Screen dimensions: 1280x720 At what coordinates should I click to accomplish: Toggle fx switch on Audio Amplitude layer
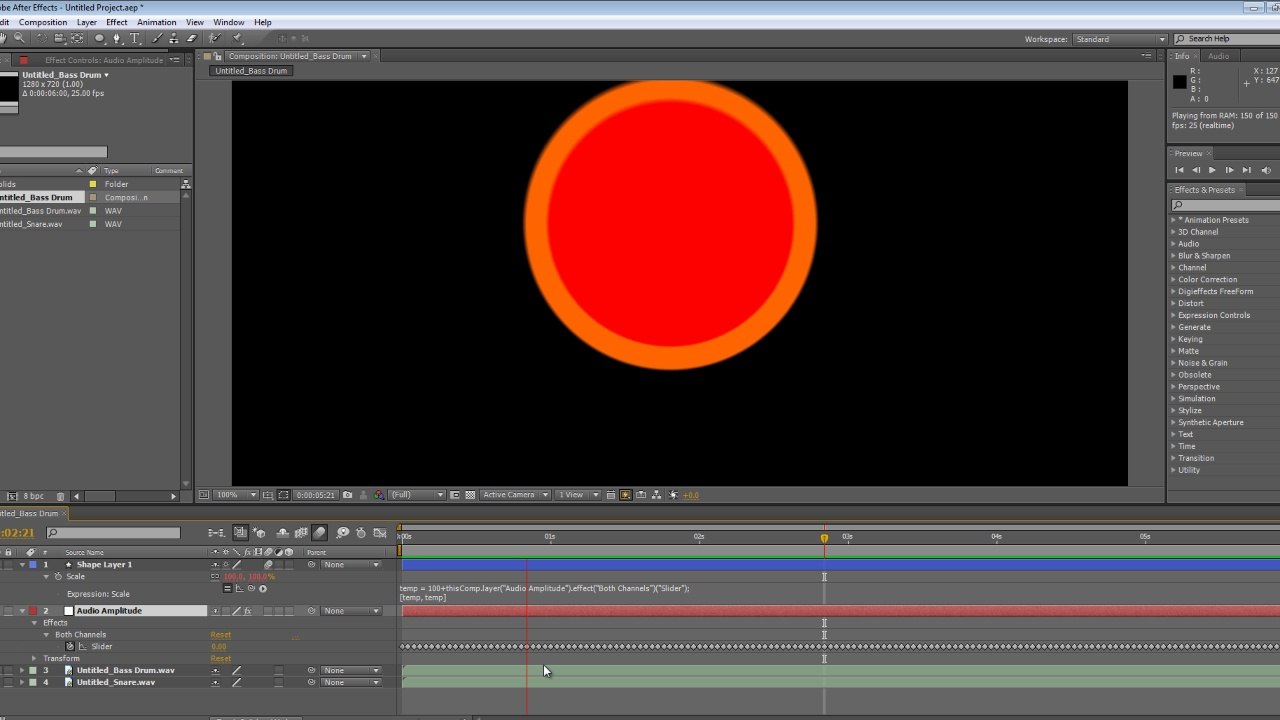(x=248, y=611)
